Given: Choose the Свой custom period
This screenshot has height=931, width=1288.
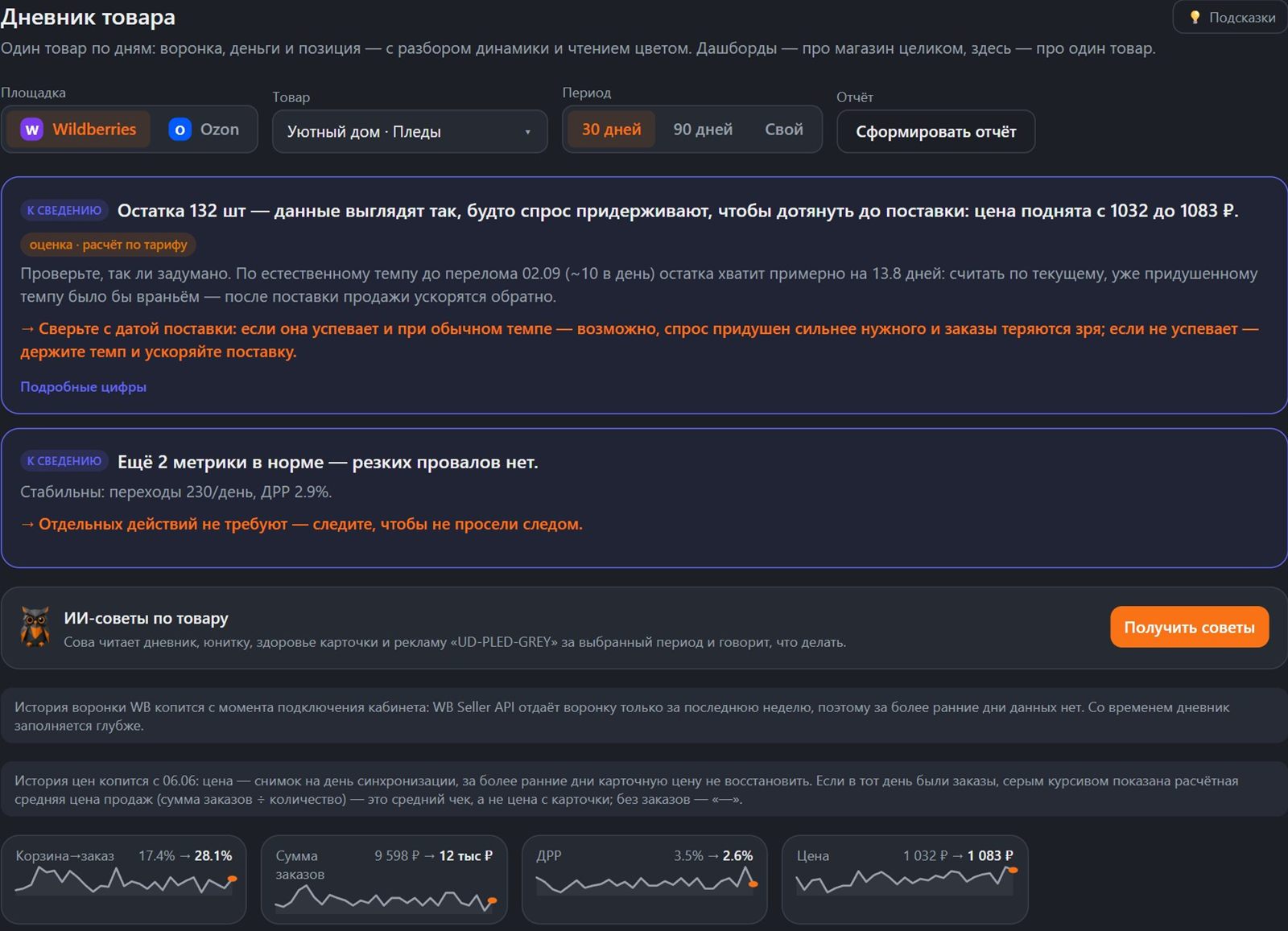Looking at the screenshot, I should point(784,130).
